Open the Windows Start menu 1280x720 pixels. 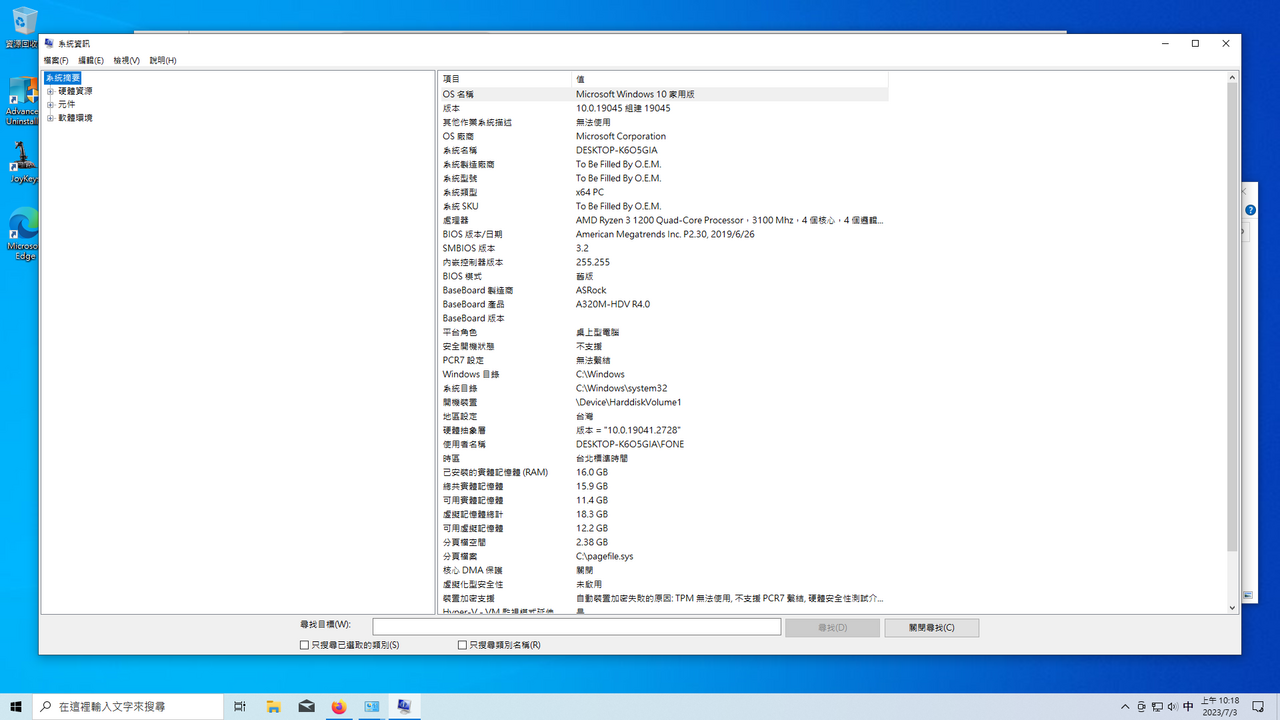(x=16, y=706)
